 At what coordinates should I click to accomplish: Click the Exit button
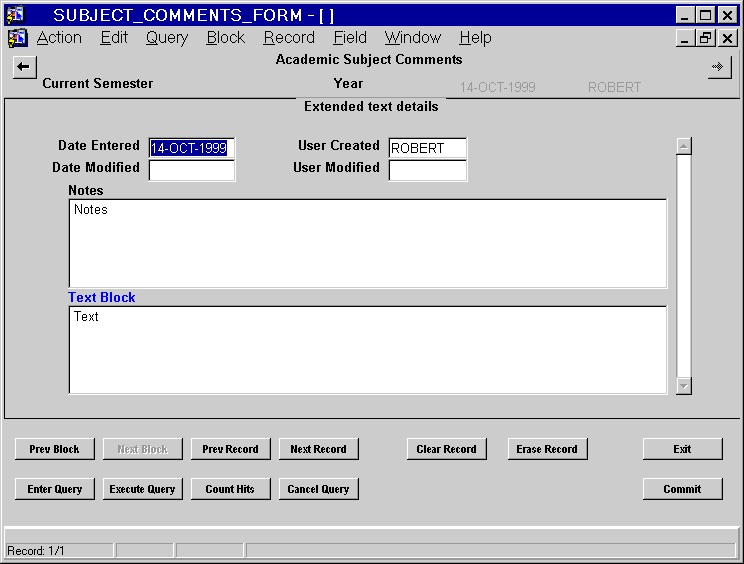point(683,449)
